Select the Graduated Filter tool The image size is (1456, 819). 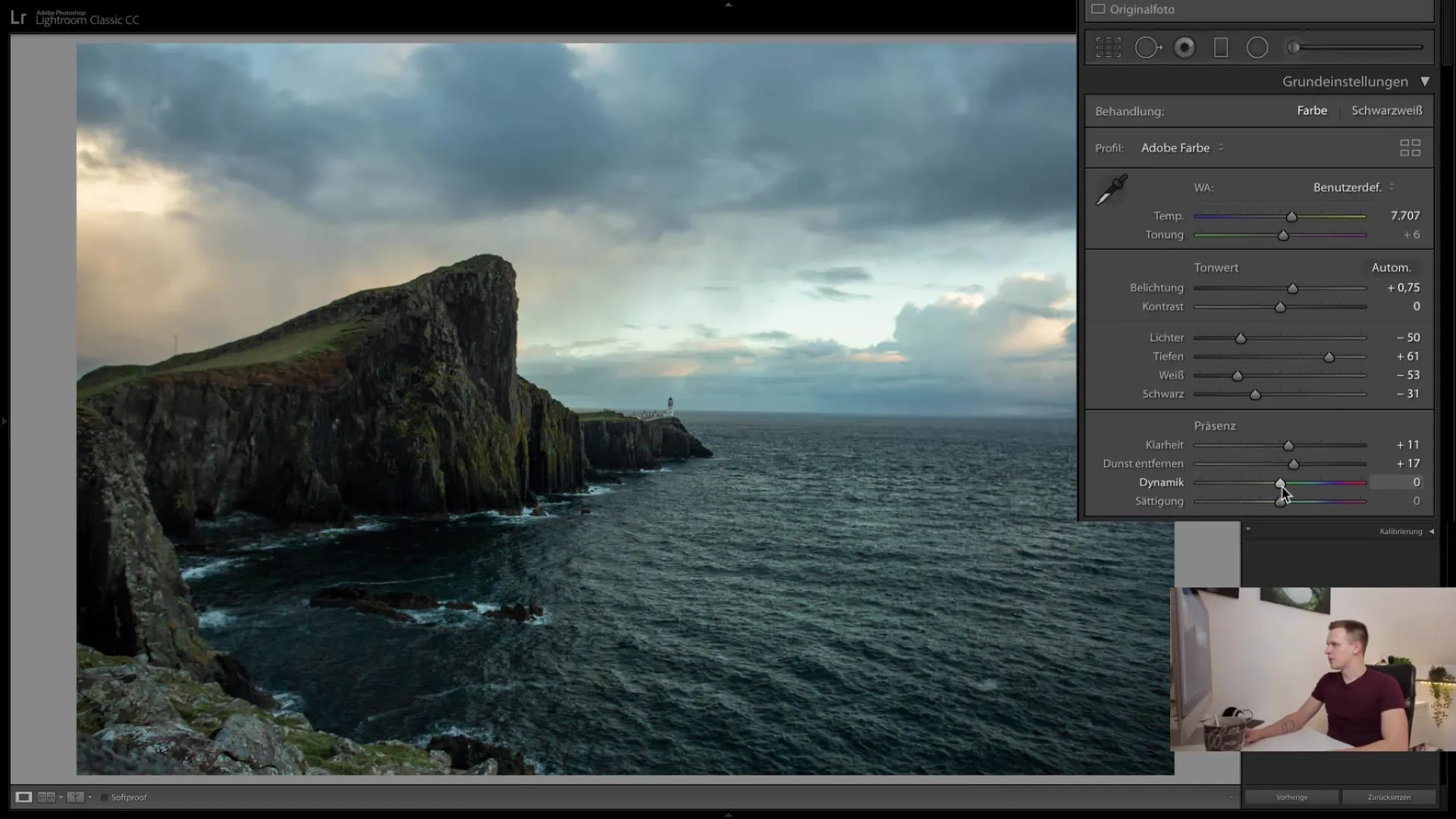point(1221,48)
